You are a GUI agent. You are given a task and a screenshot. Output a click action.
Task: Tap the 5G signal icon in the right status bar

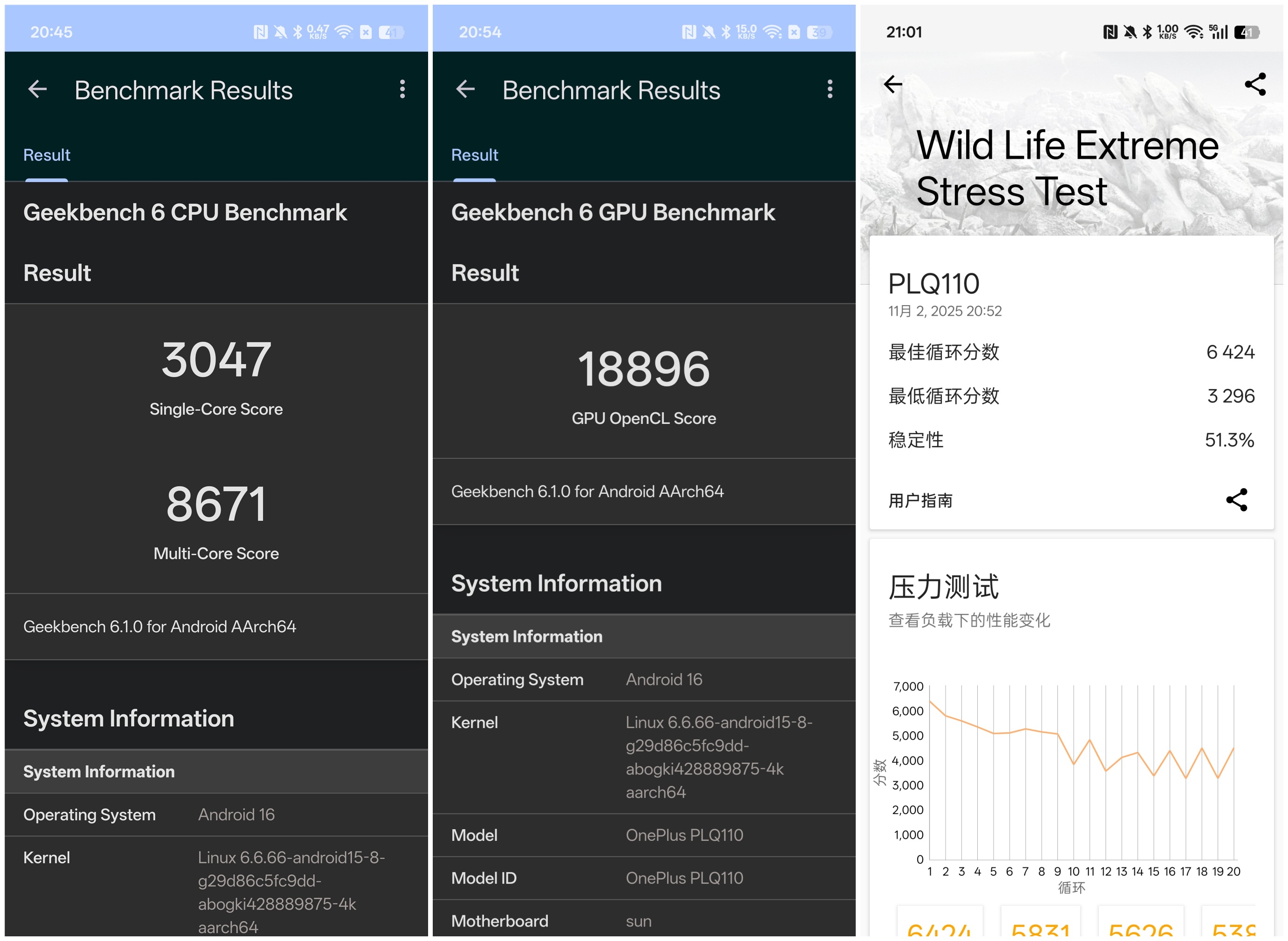[1218, 32]
